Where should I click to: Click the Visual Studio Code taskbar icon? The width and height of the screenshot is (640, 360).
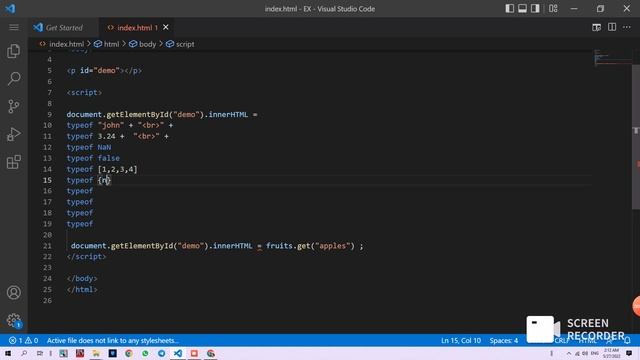pyautogui.click(x=178, y=353)
